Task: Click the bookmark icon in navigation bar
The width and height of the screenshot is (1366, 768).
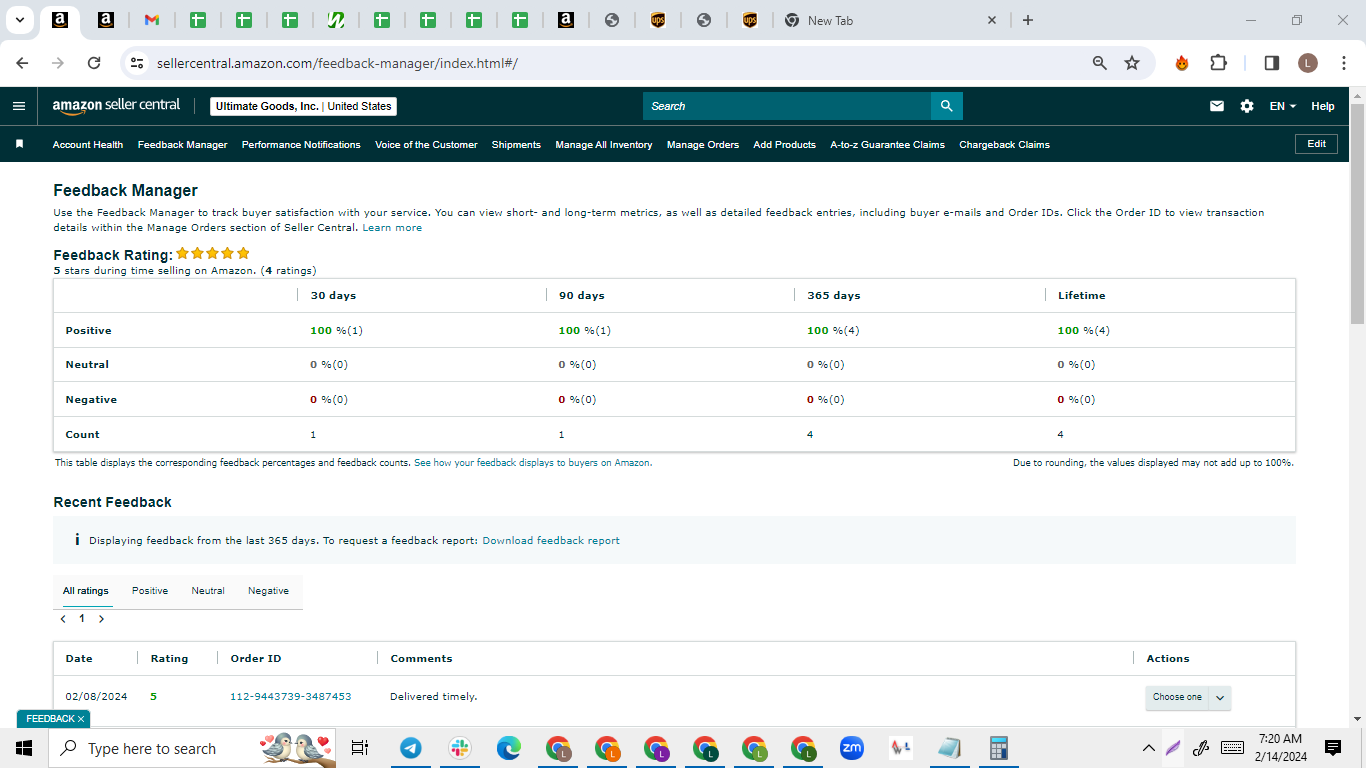Action: 19,144
